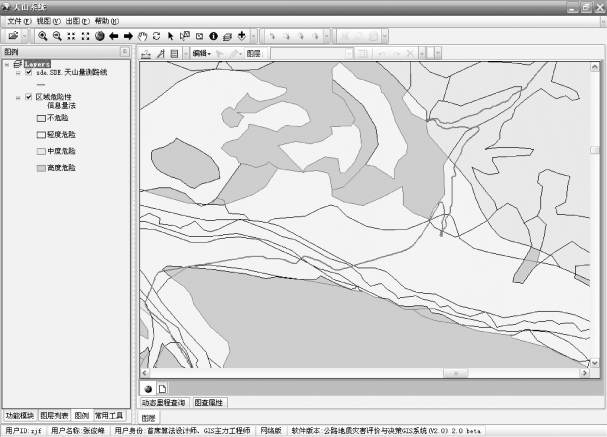Image resolution: width=607 pixels, height=437 pixels.
Task: Click the attributes grid icon after layer combo
Action: 362,53
